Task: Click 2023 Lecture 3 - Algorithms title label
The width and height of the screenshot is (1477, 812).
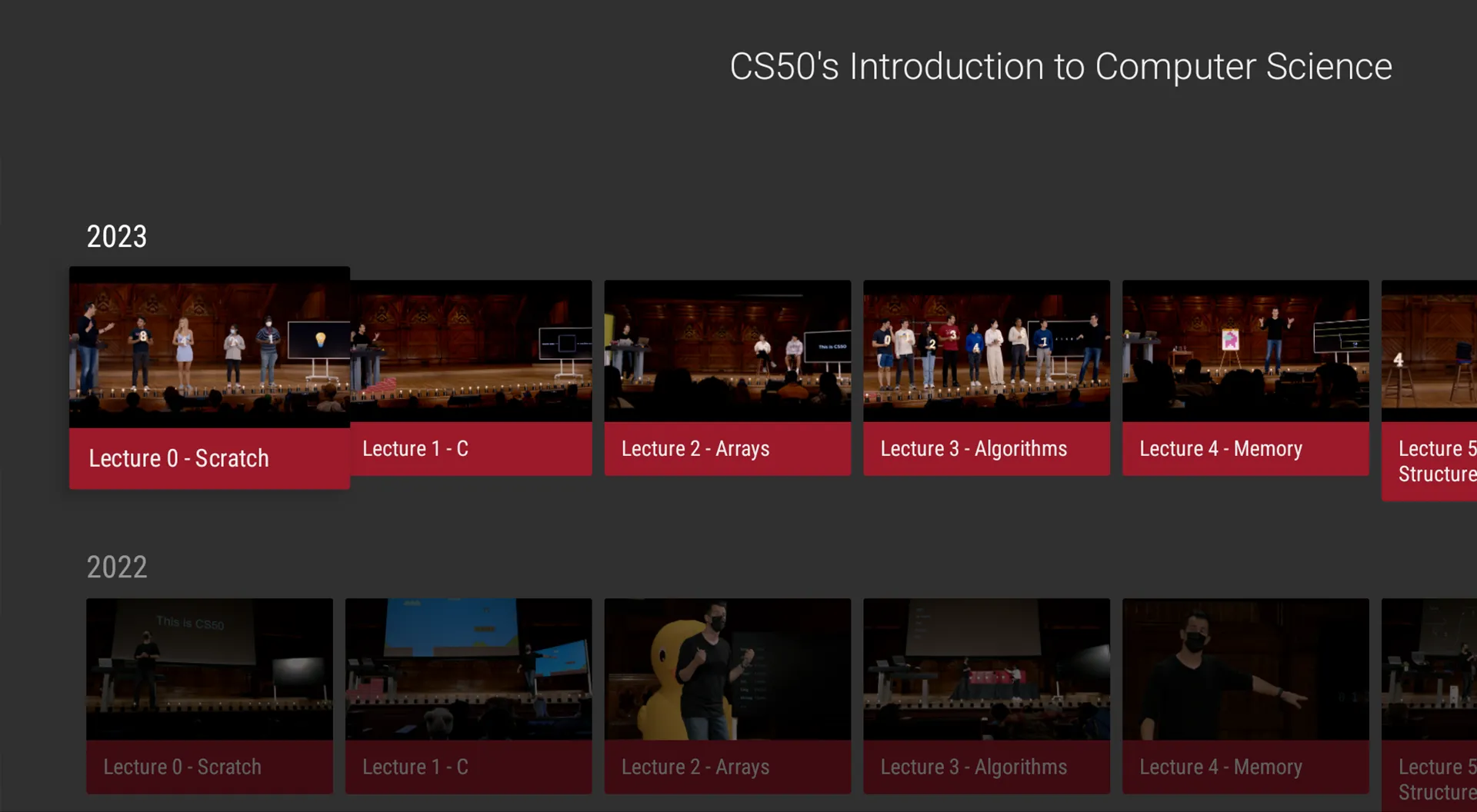Action: pos(973,448)
